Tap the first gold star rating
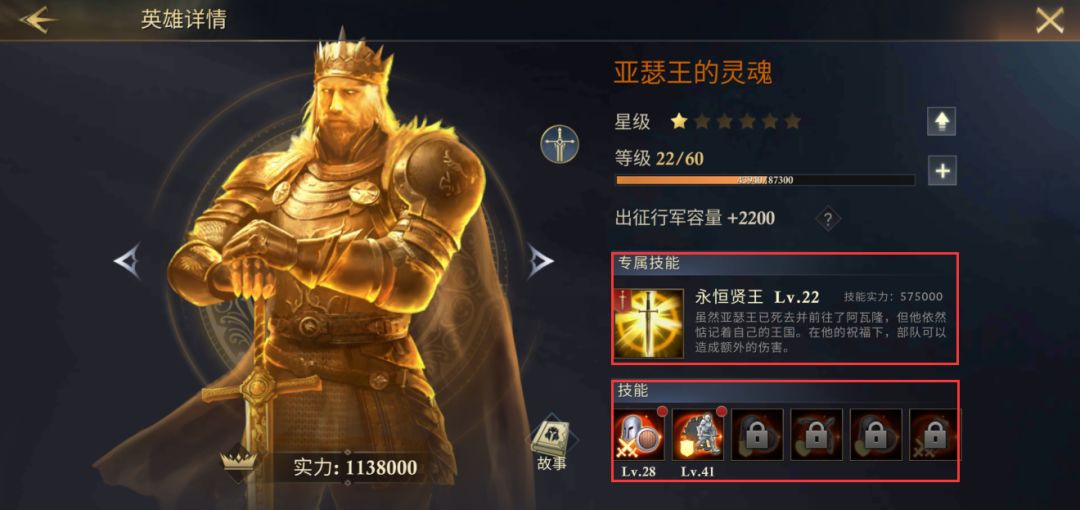 click(x=679, y=122)
